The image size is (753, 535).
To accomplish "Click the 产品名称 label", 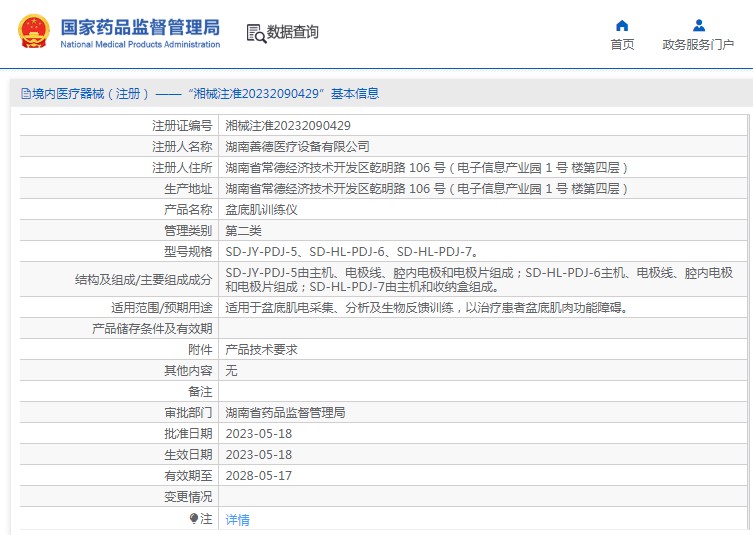I will (188, 210).
